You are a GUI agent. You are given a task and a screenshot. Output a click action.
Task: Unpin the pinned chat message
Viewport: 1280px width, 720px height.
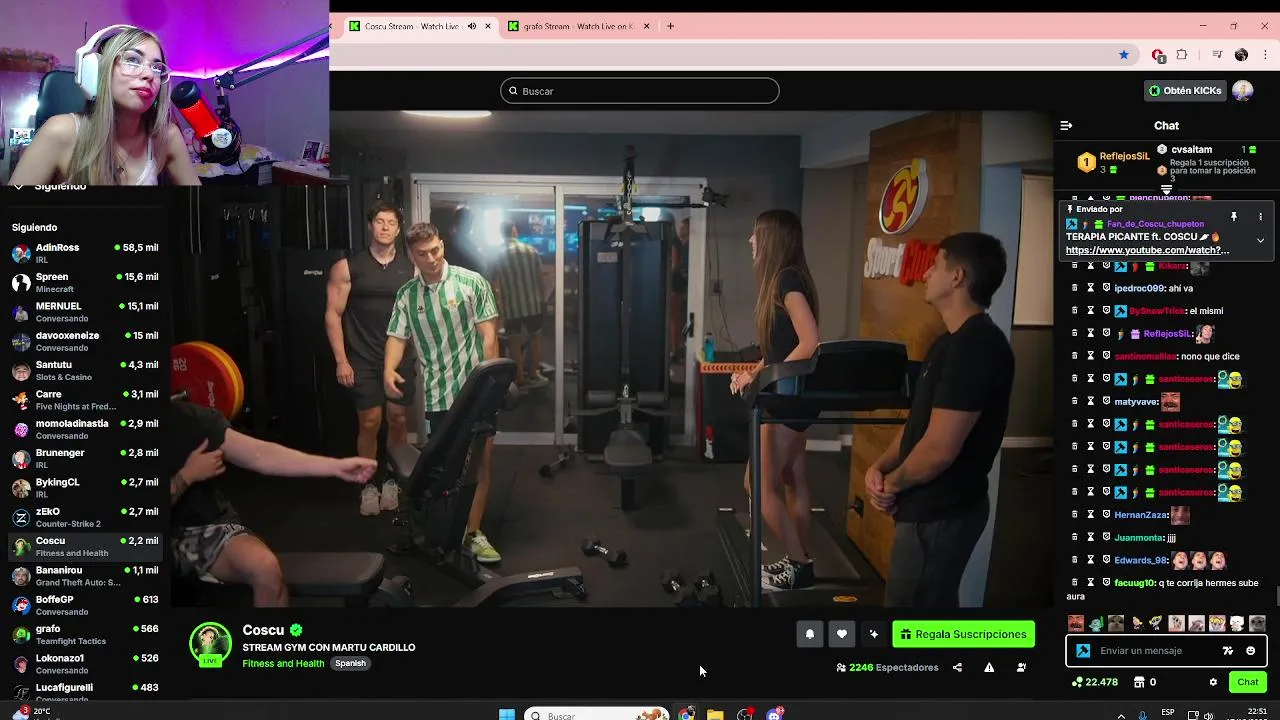click(1234, 216)
